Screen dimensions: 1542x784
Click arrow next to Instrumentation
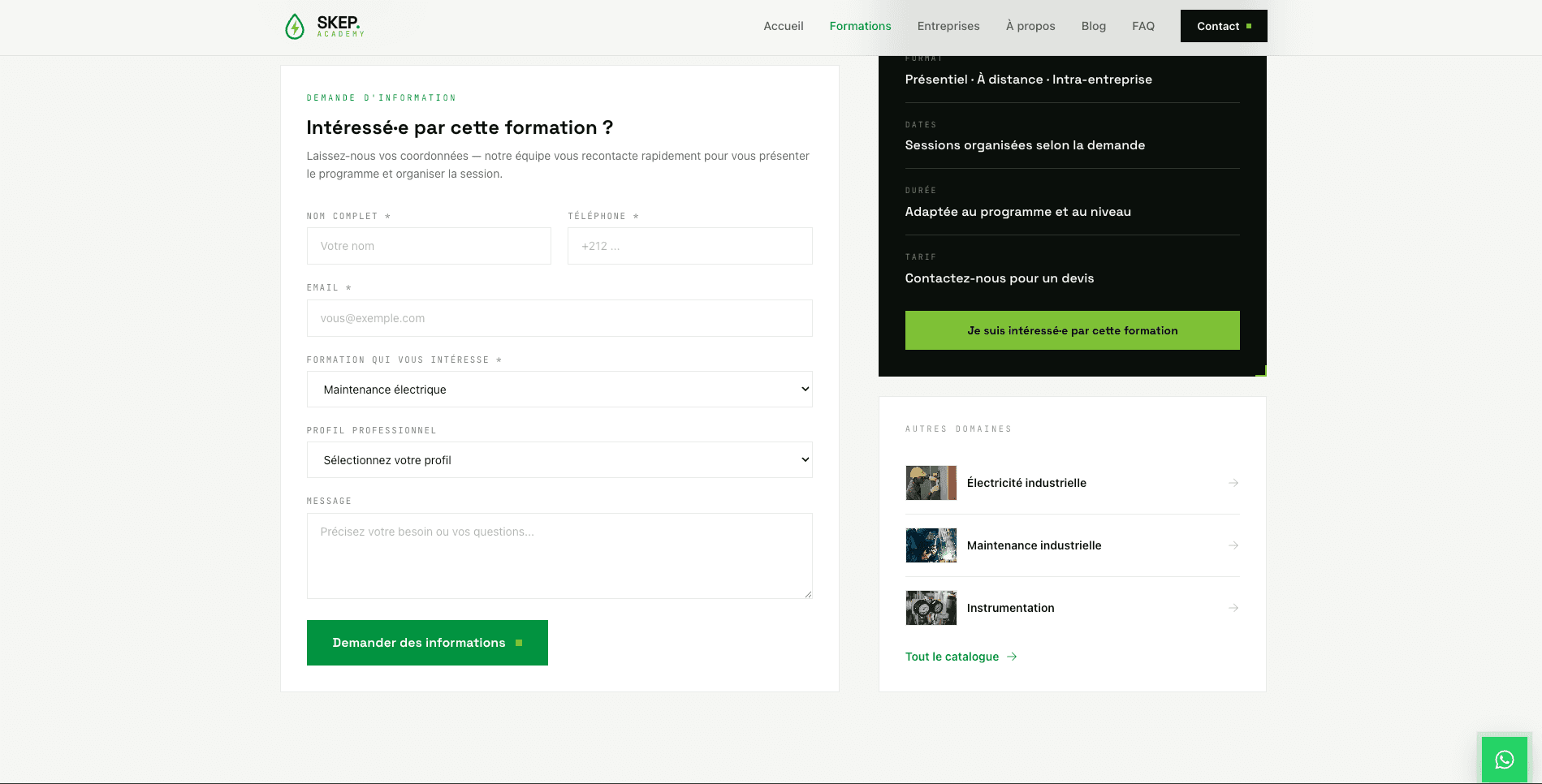[1233, 608]
